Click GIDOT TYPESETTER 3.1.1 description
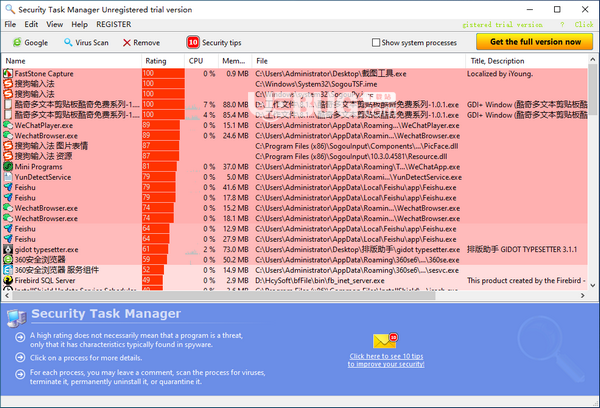The height and width of the screenshot is (408, 600). point(522,249)
